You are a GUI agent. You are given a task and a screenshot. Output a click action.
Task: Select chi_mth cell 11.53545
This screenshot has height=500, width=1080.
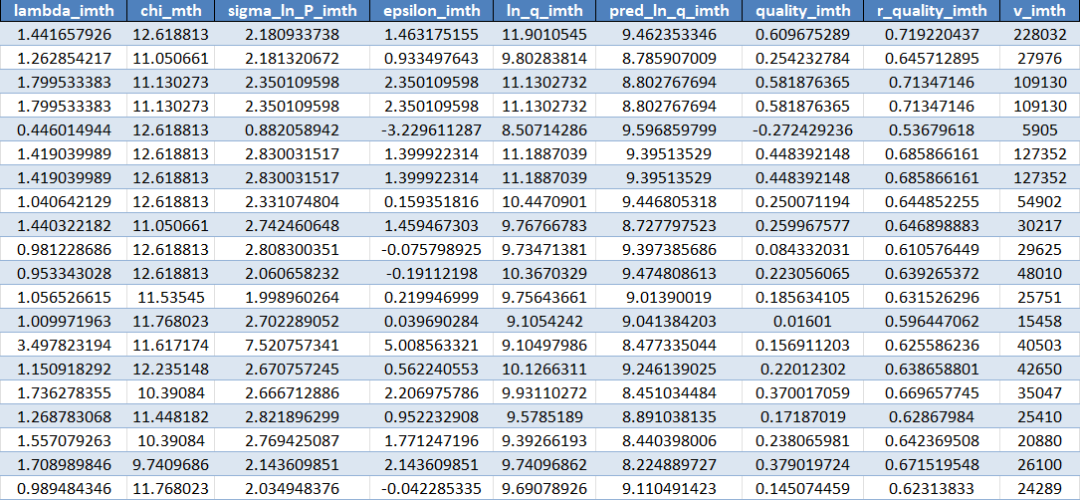click(170, 296)
